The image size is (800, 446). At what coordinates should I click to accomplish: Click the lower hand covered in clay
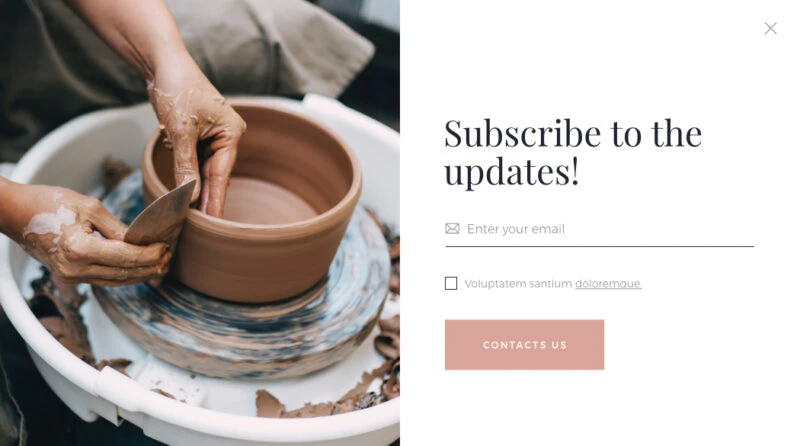point(87,232)
